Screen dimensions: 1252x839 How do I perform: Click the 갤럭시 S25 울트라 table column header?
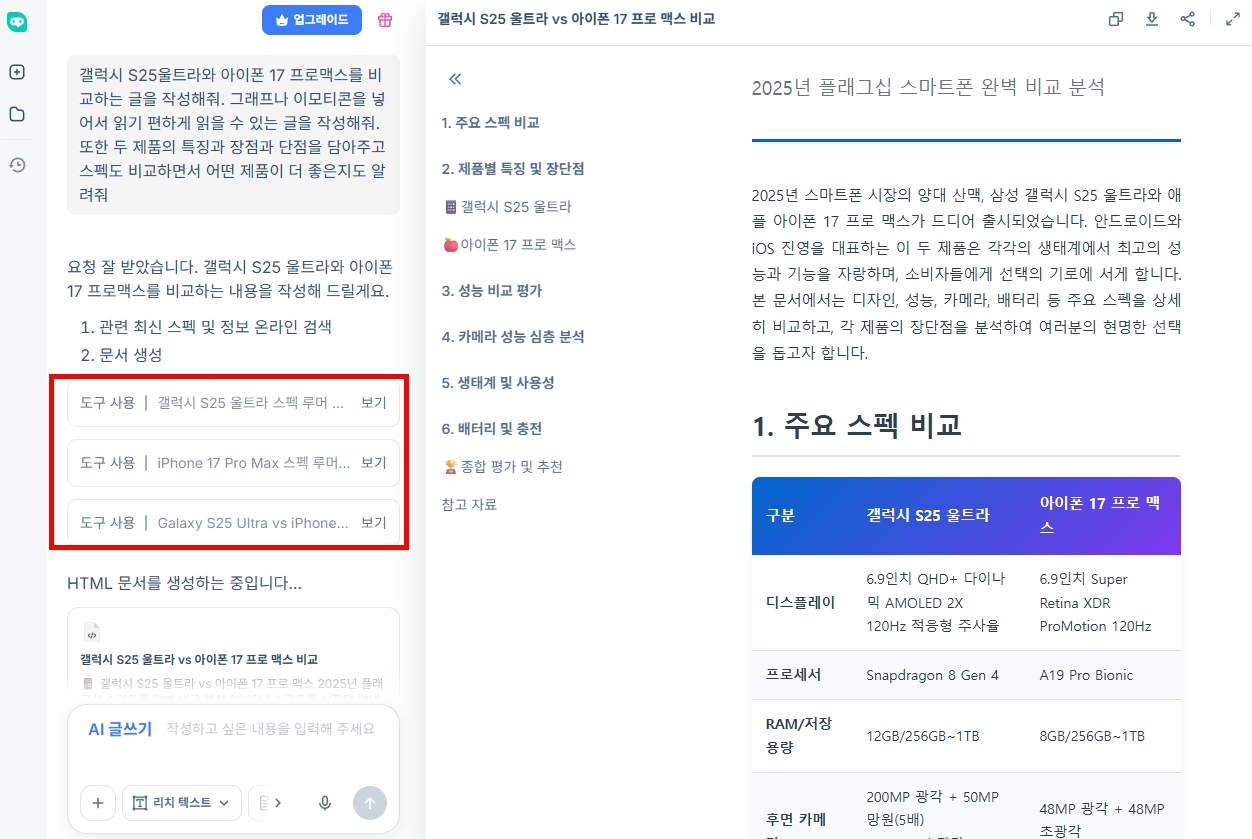[x=928, y=516]
